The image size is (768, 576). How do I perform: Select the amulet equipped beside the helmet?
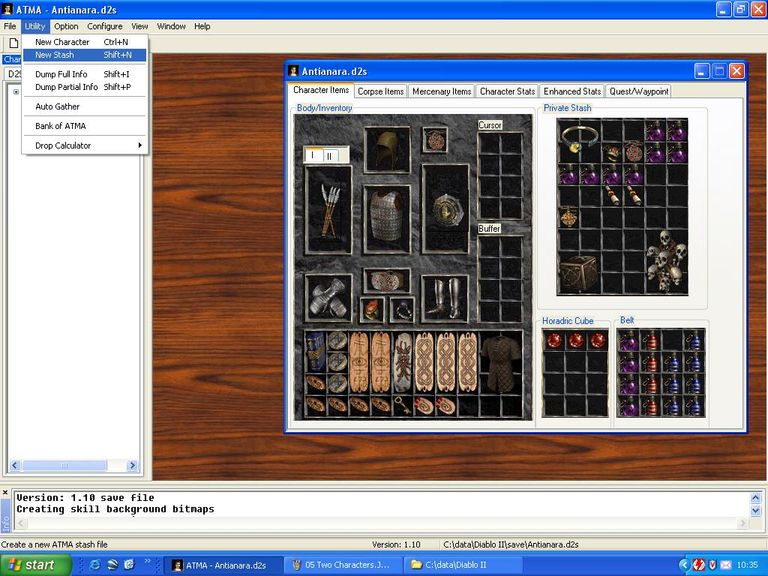tap(434, 140)
